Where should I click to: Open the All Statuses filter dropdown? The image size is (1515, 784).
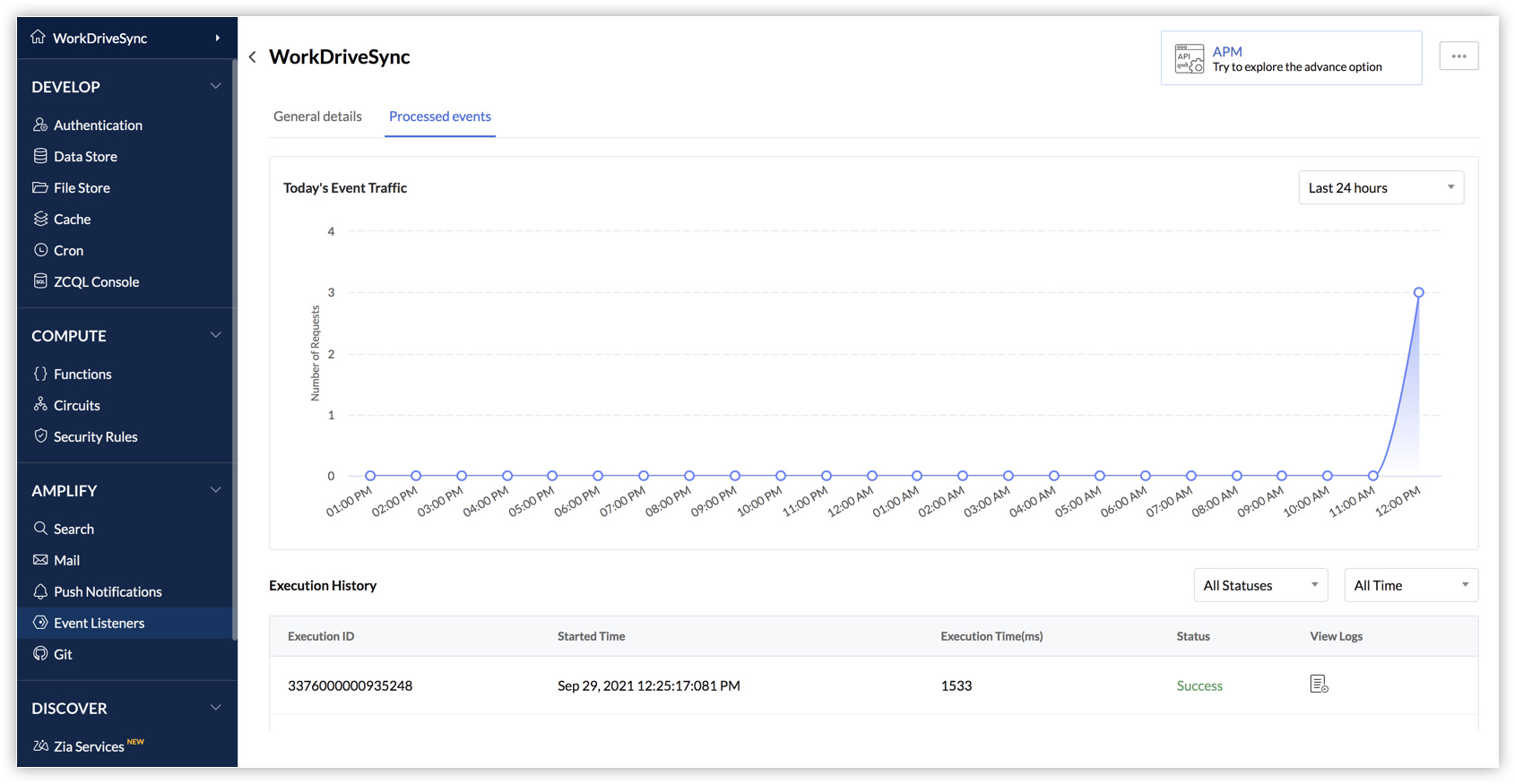pos(1260,586)
